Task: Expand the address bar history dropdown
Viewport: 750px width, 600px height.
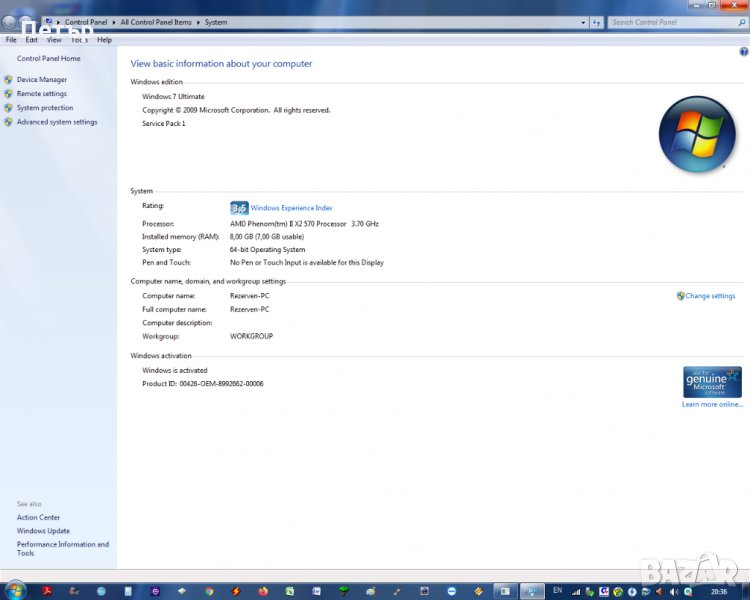Action: (x=582, y=22)
